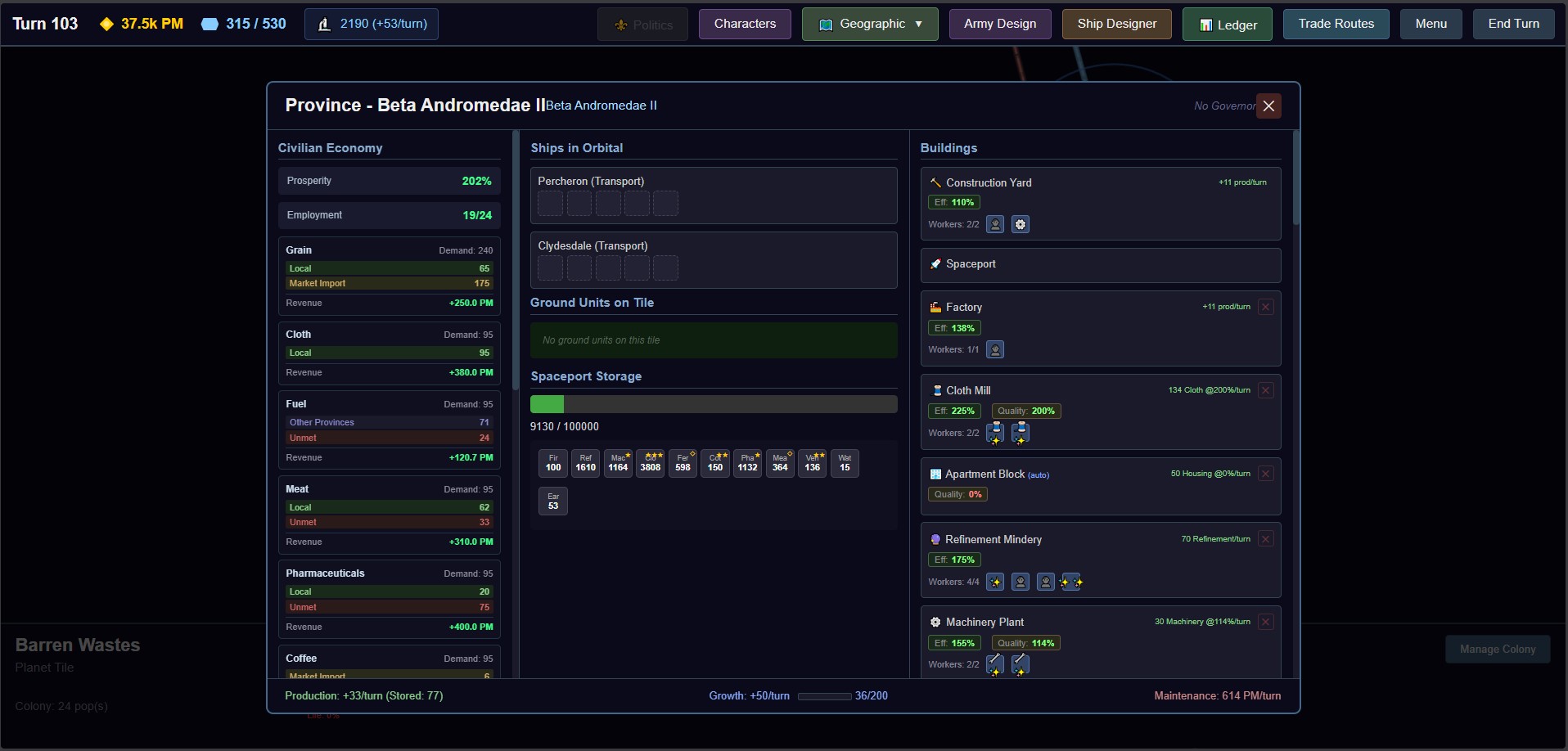Click the Spaceport Storage capacity bar
Viewport: 1568px width, 751px height.
[713, 404]
